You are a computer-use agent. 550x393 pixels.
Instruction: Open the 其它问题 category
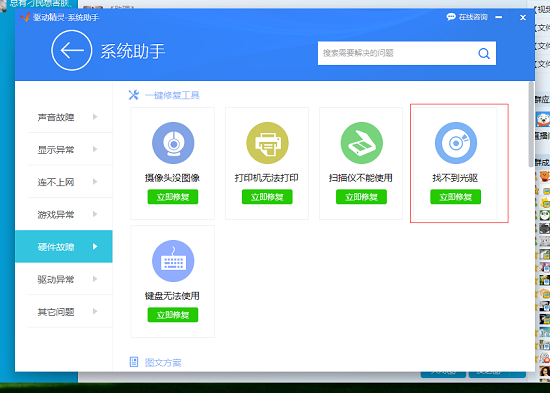coord(63,312)
